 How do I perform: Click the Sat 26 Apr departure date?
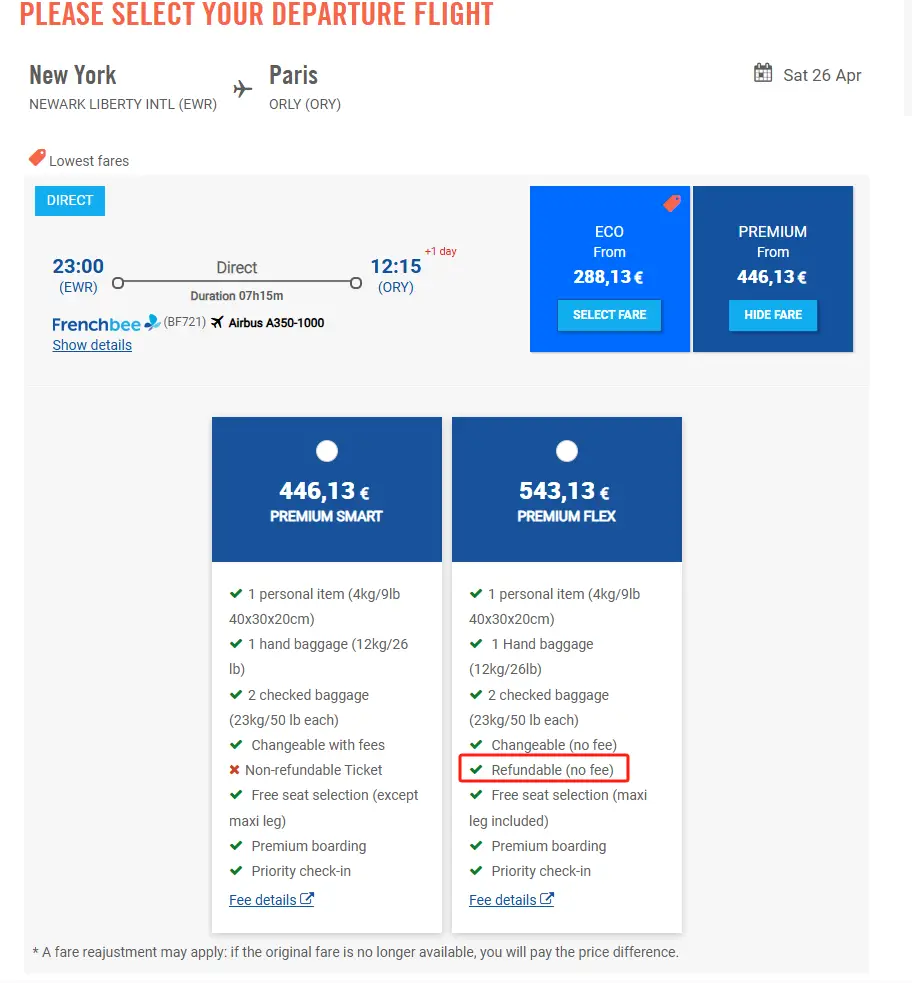tap(822, 75)
